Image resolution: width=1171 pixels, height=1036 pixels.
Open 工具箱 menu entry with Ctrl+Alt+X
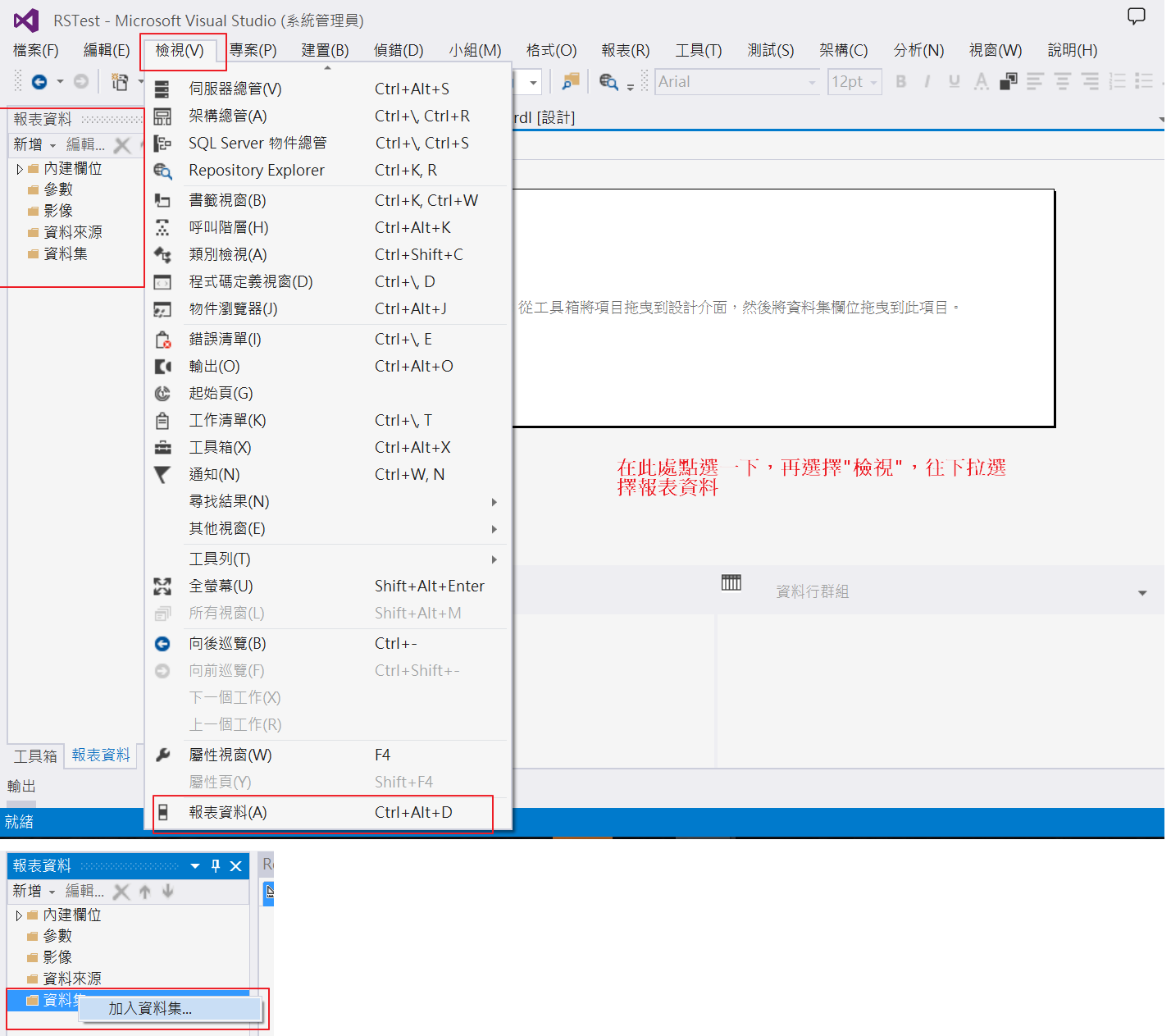click(328, 447)
